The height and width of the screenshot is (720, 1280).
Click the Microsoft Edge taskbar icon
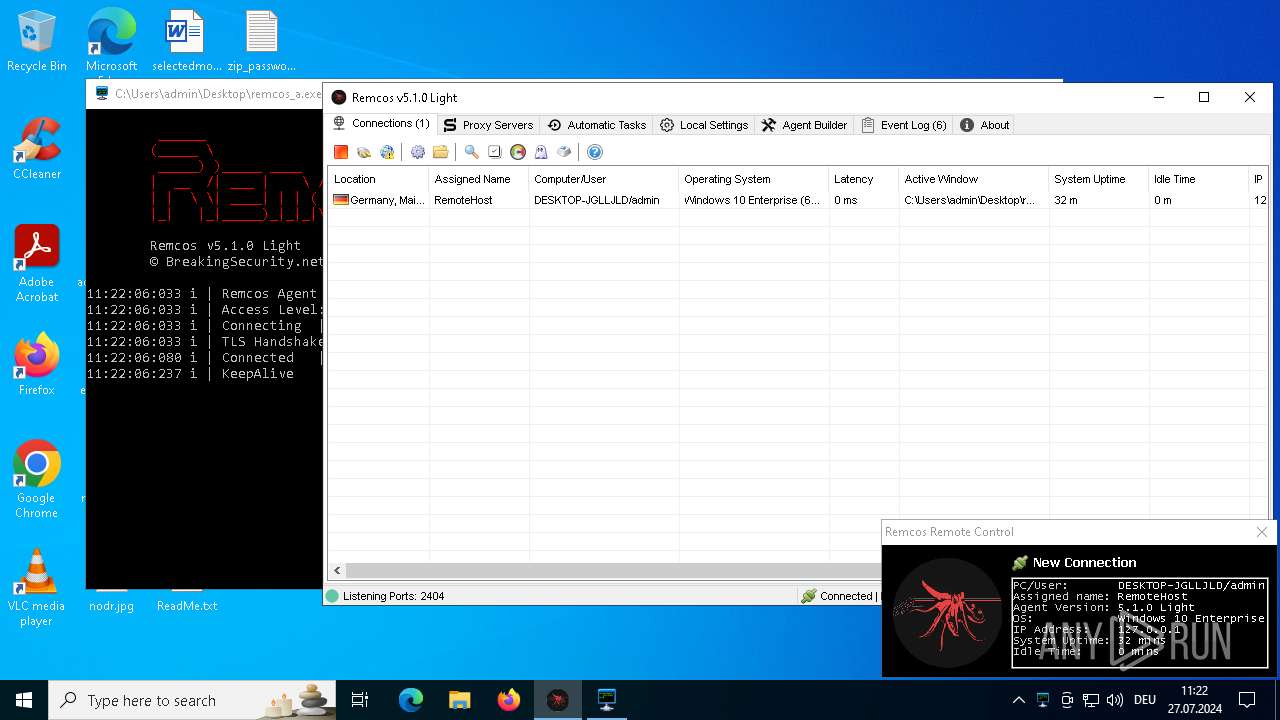[x=411, y=700]
